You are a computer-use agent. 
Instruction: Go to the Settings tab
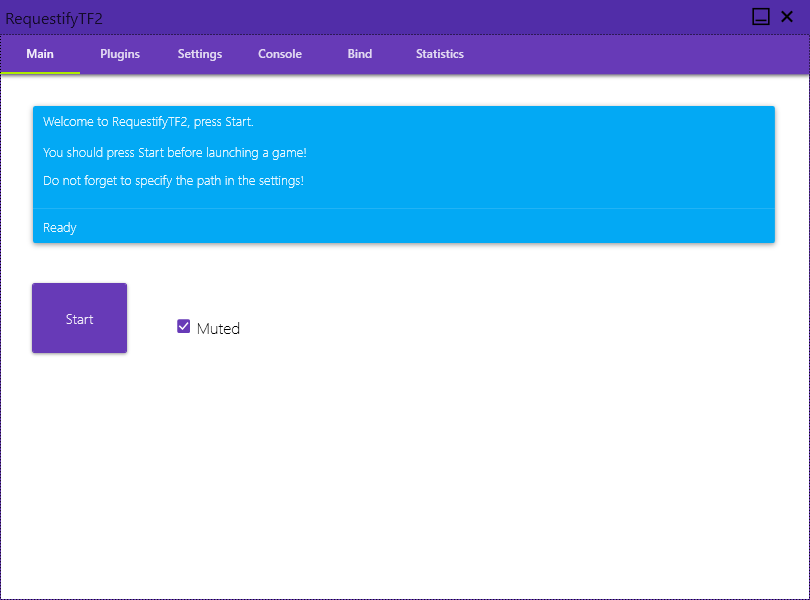200,54
